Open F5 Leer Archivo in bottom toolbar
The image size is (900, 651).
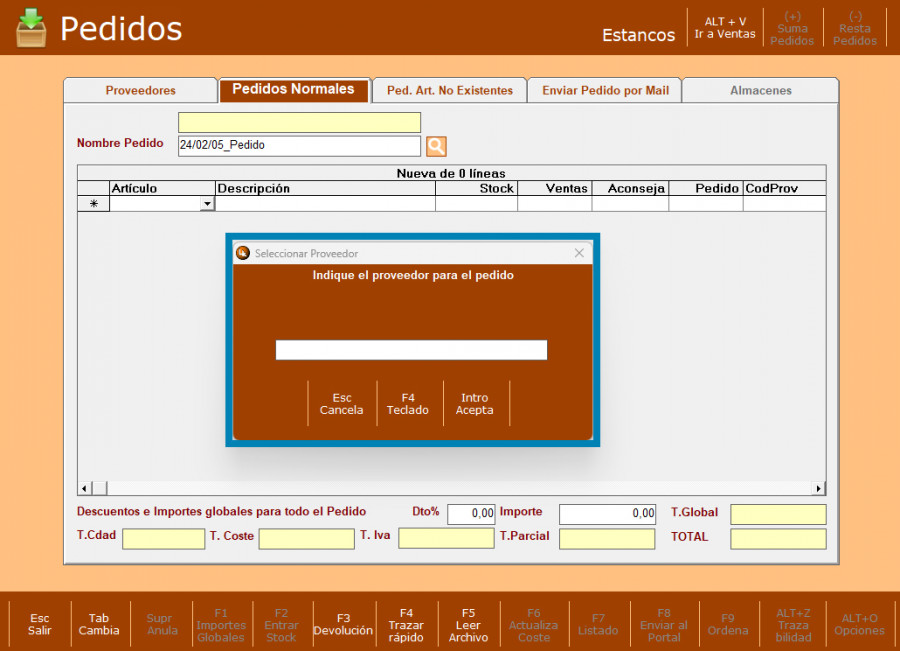point(468,624)
